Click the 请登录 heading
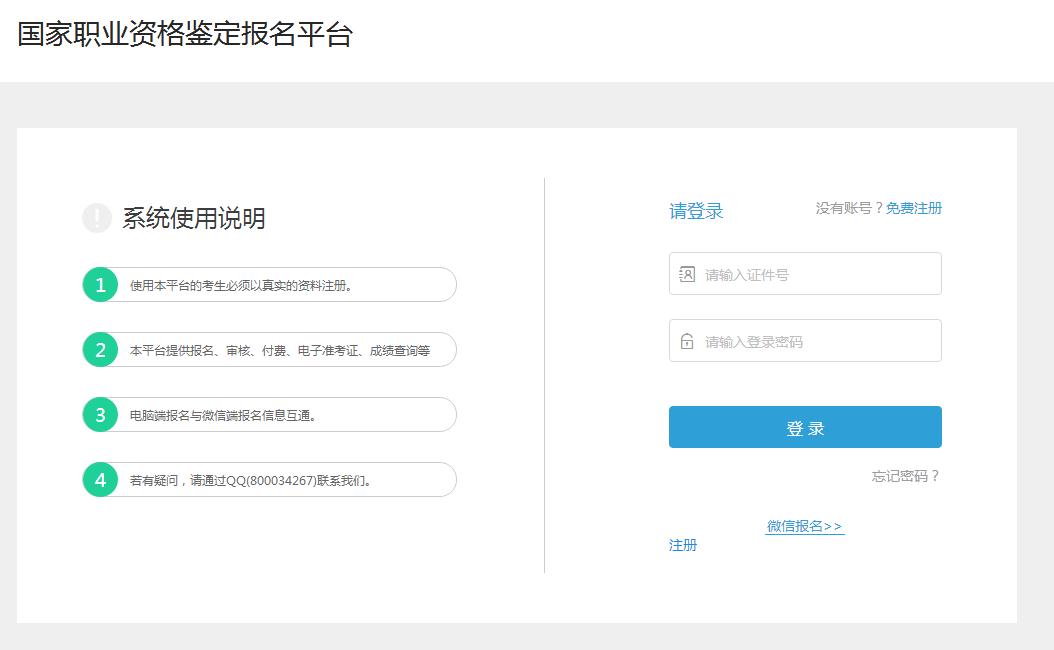The image size is (1054, 650). tap(696, 211)
